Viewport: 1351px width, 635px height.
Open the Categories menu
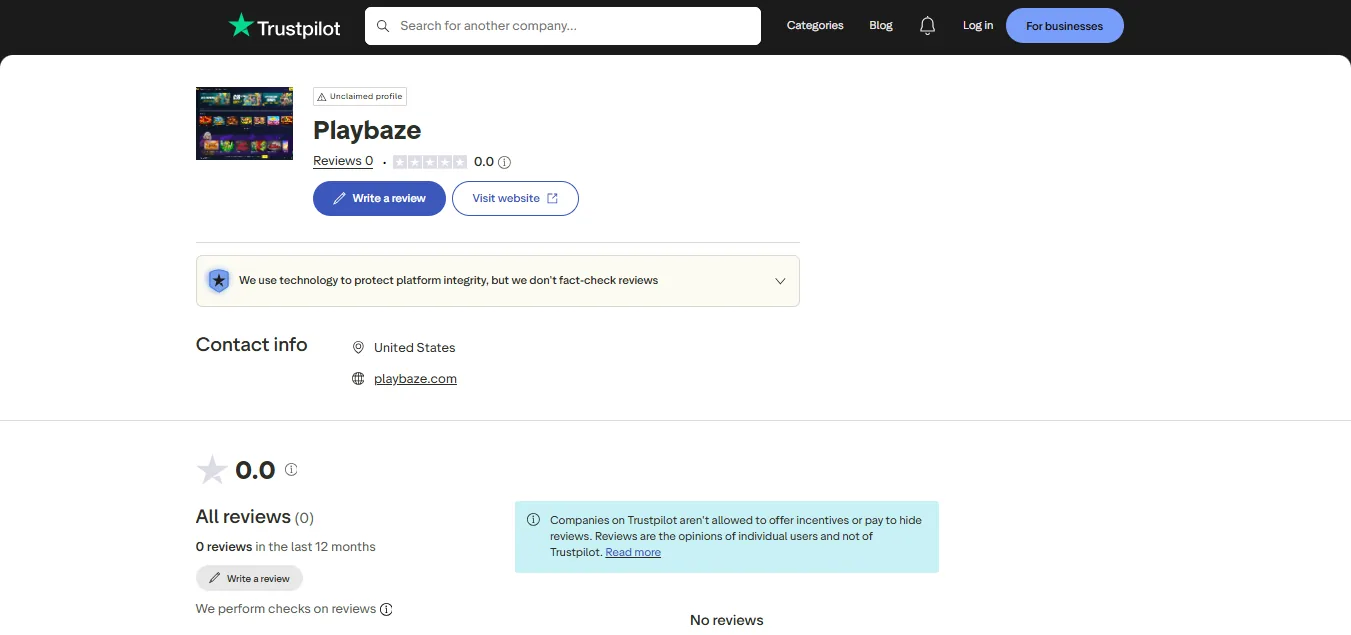(815, 26)
